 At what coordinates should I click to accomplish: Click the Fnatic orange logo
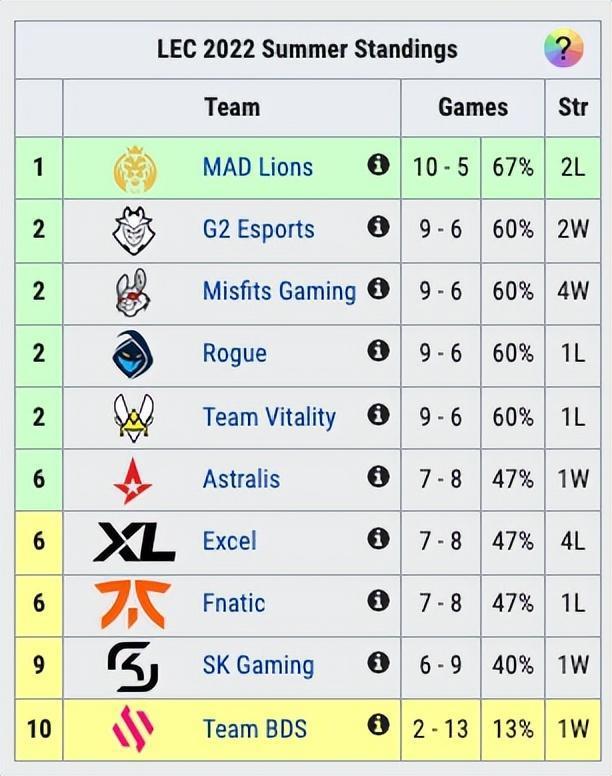134,603
